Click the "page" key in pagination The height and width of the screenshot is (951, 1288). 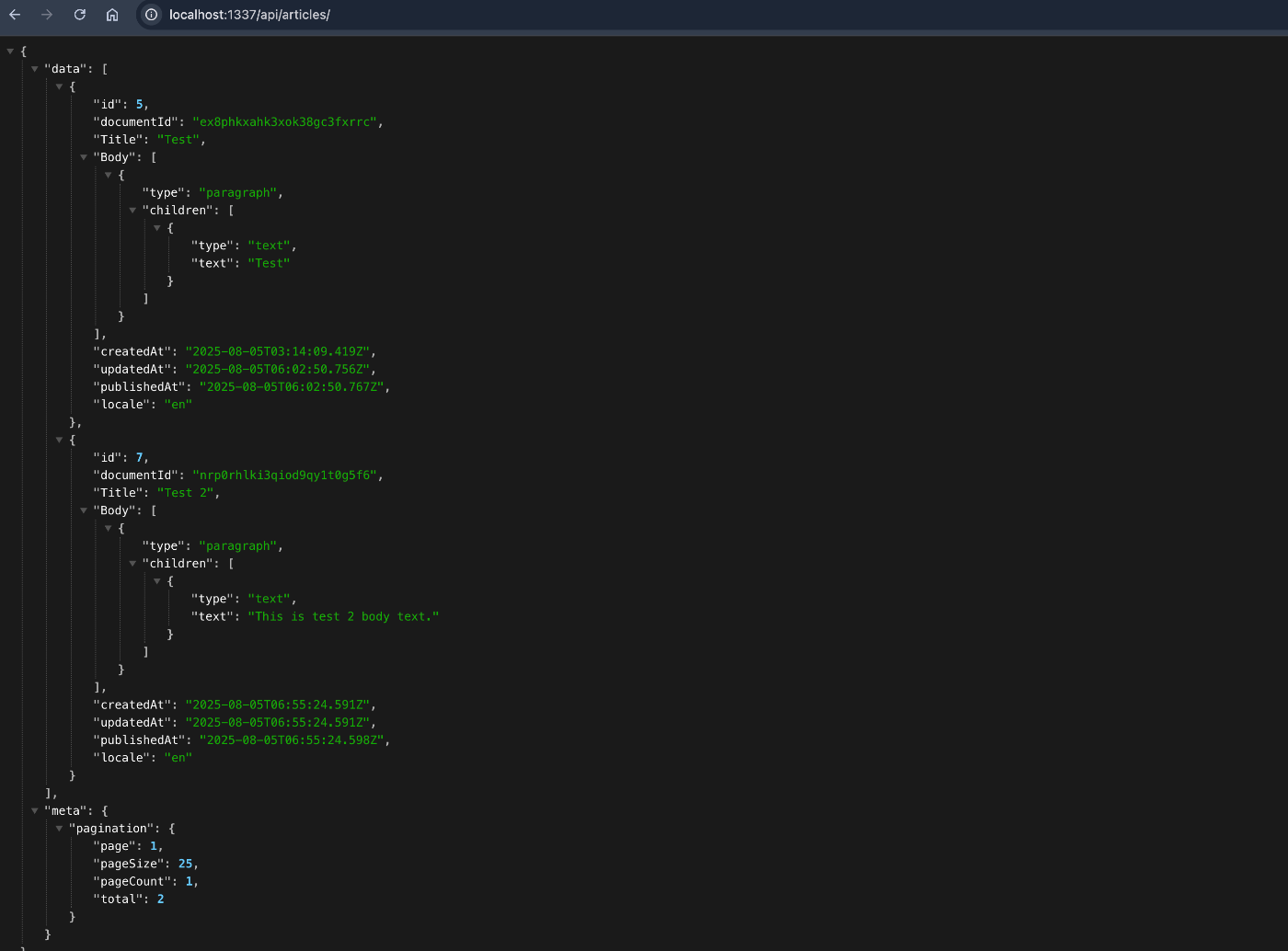tap(115, 846)
